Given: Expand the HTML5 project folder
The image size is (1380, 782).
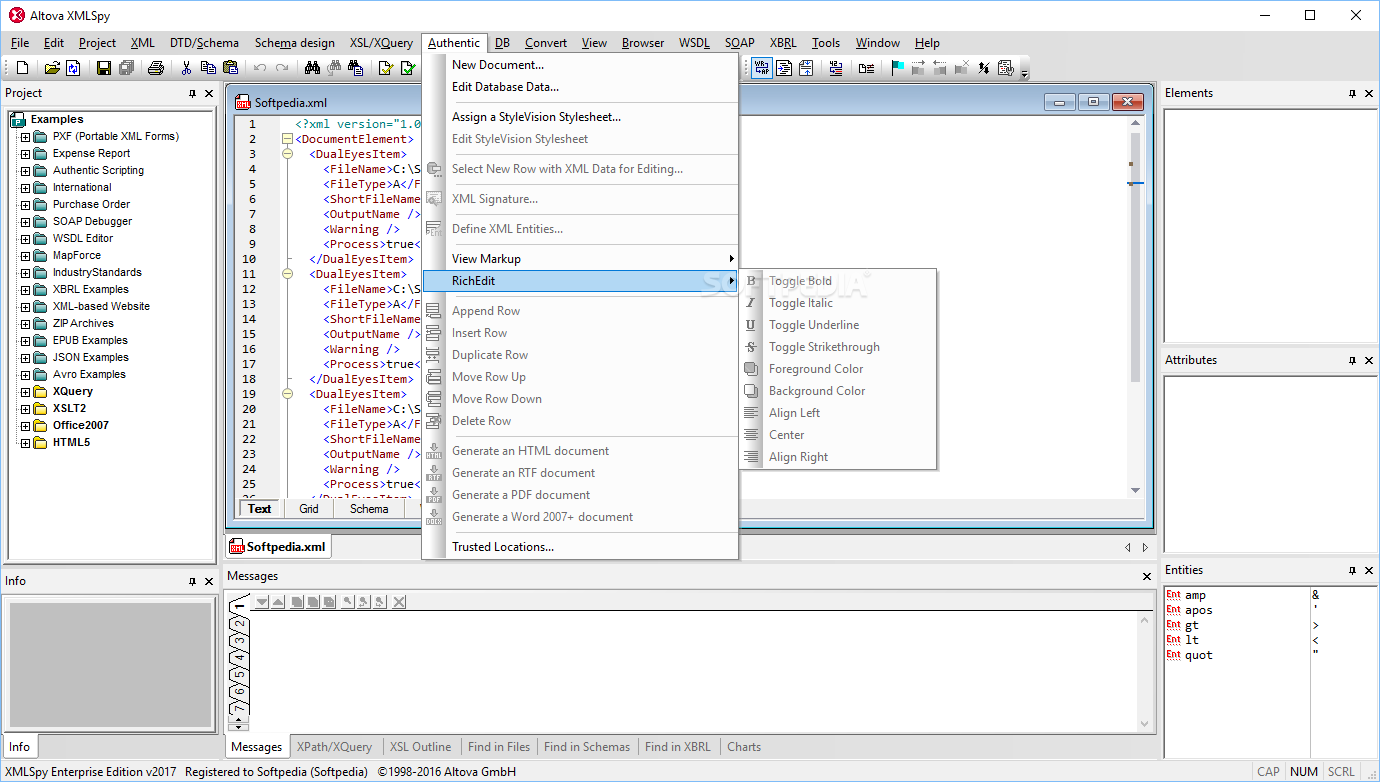Looking at the screenshot, I should 26,442.
